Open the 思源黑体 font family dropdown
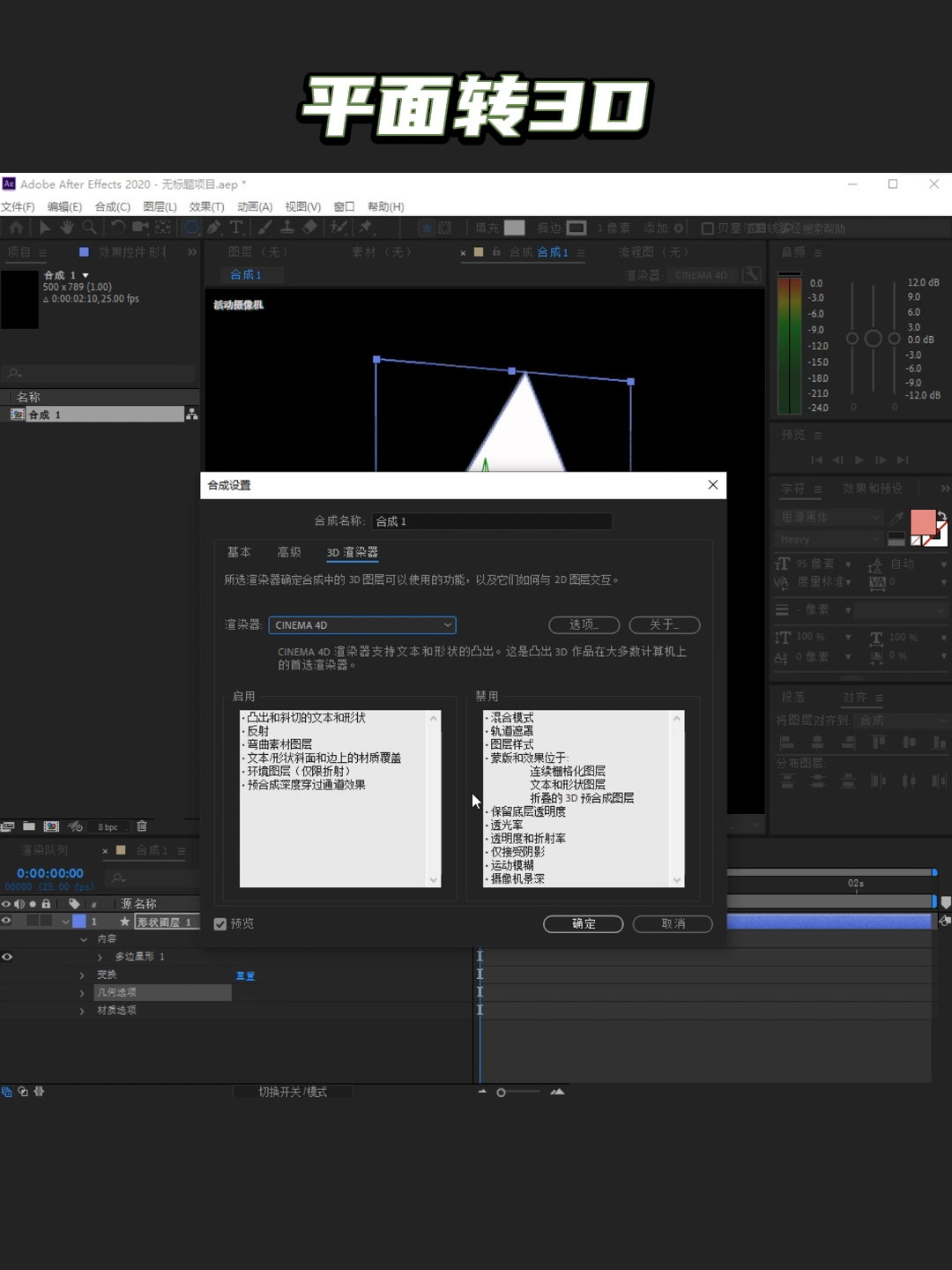Screen dimensions: 952x1270 point(829,517)
